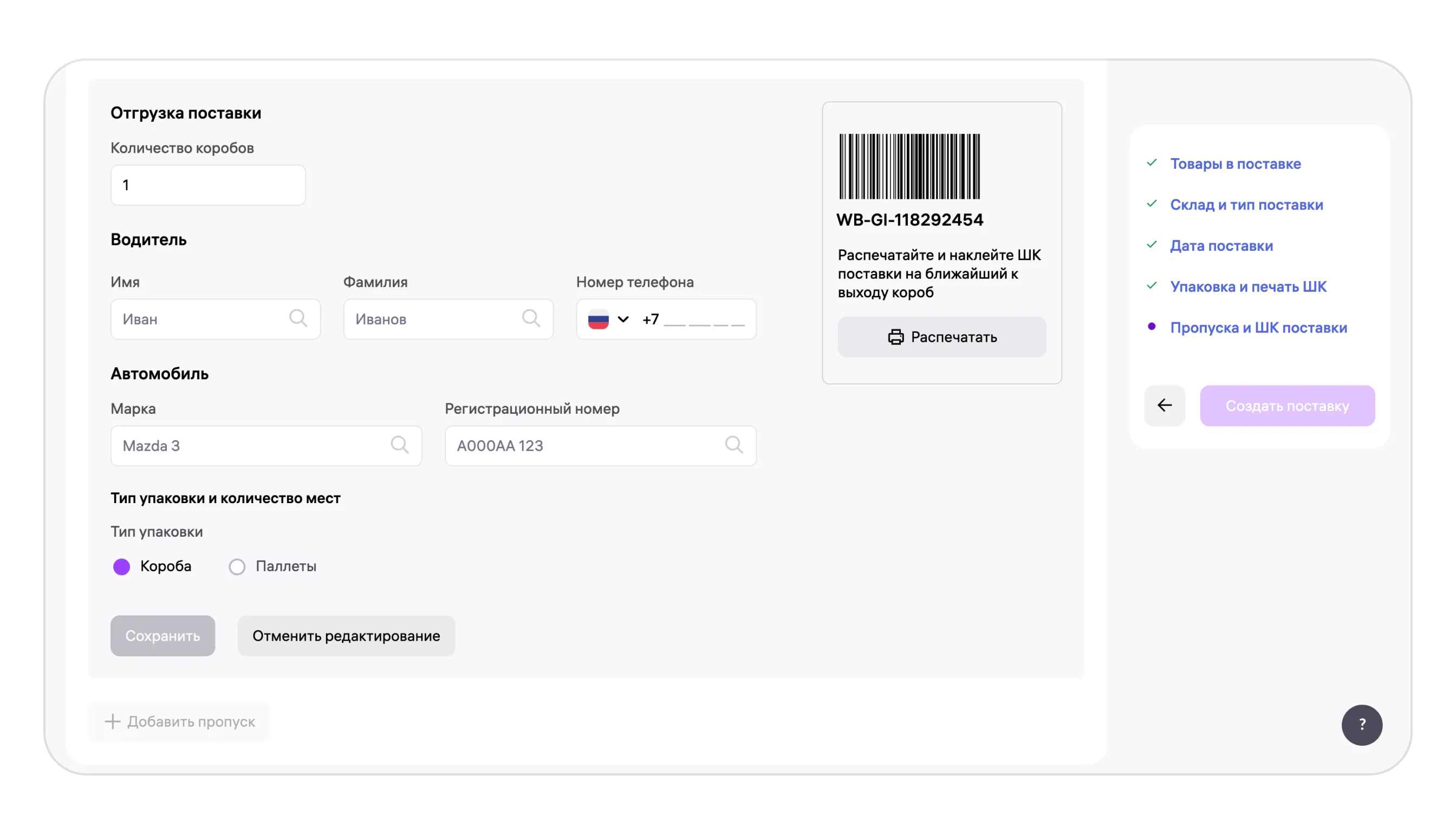Click the plus icon for Добавить пропуск
The width and height of the screenshot is (1456, 834).
113,721
